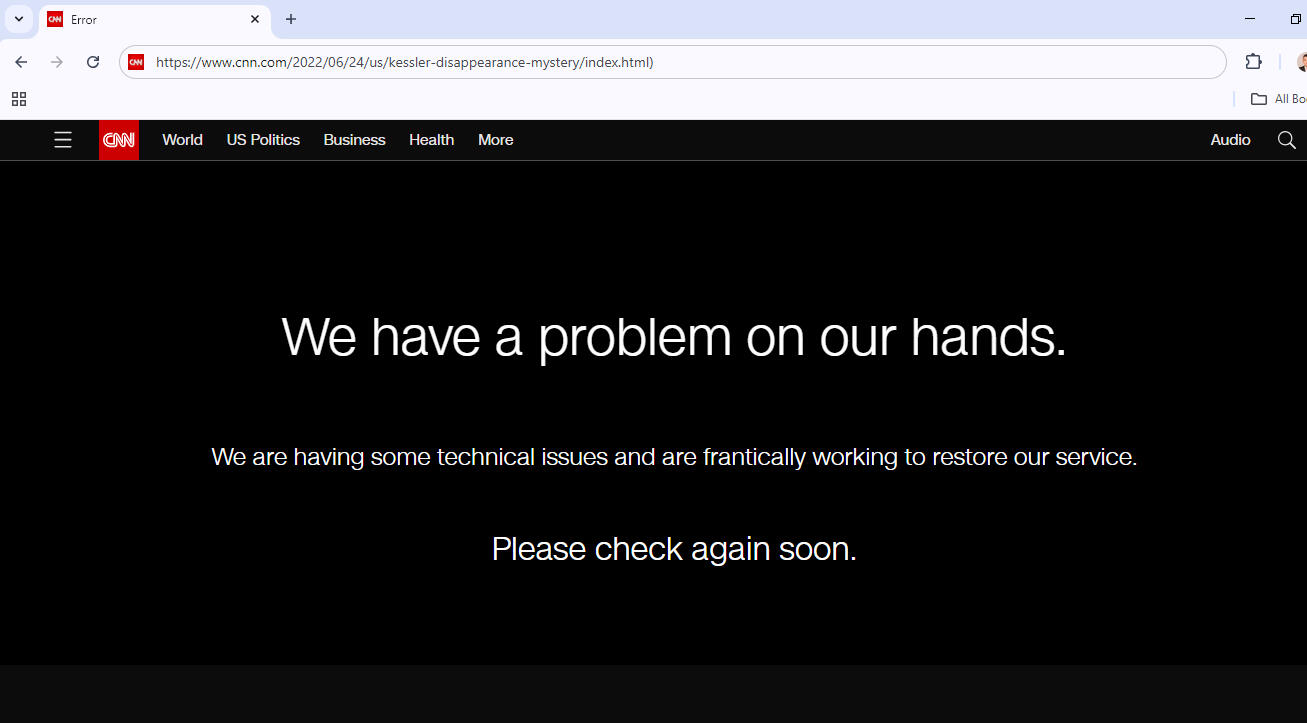Viewport: 1307px width, 723px height.
Task: Open a new browser tab
Action: click(291, 19)
